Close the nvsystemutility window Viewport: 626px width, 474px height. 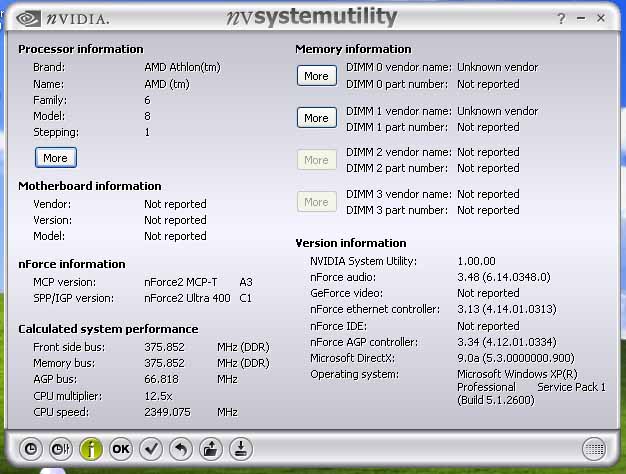(601, 18)
